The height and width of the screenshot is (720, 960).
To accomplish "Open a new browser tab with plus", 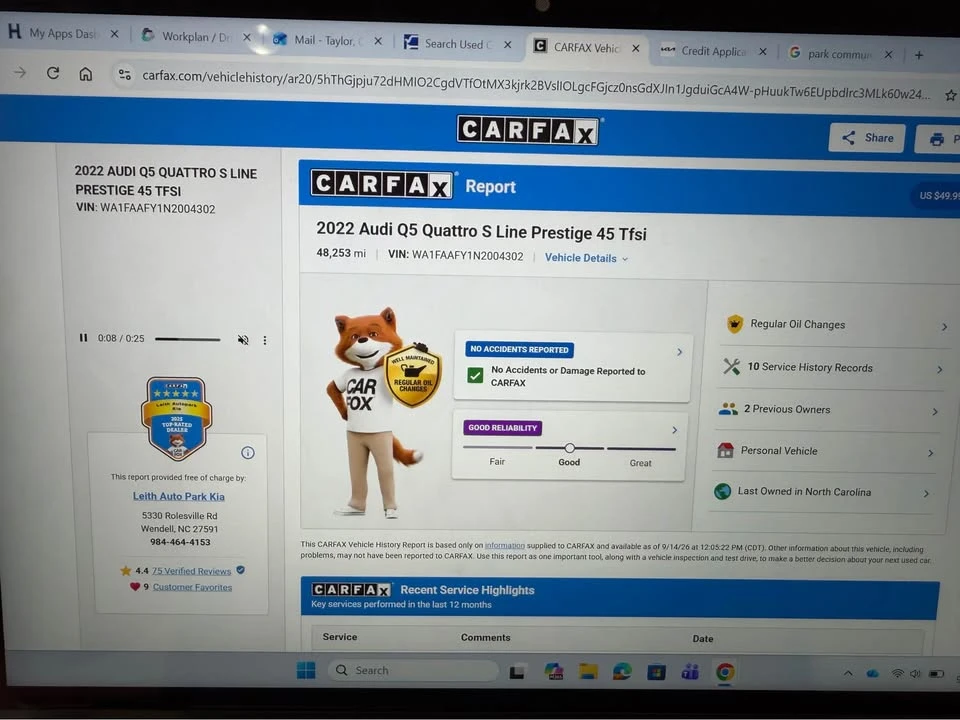I will pyautogui.click(x=919, y=55).
